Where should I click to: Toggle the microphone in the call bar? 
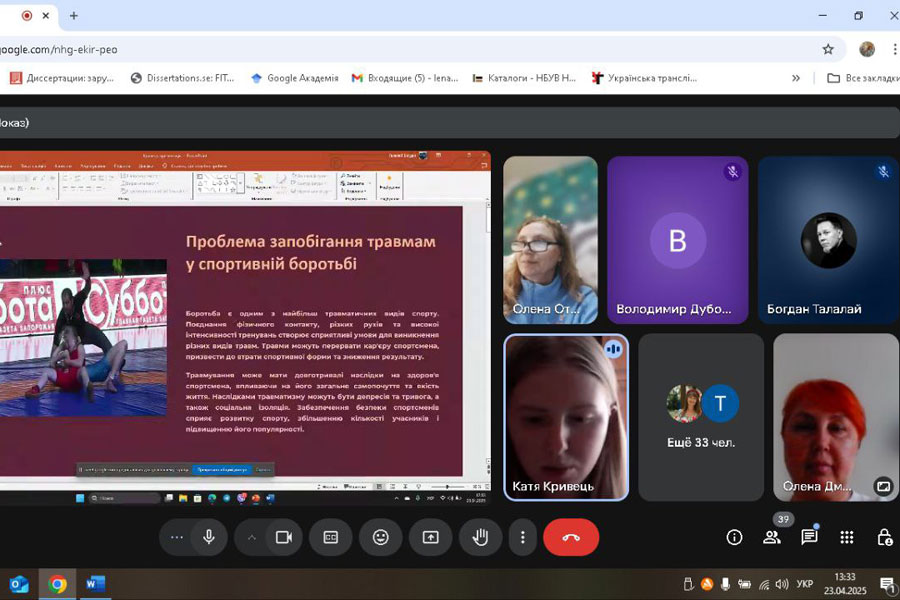209,537
